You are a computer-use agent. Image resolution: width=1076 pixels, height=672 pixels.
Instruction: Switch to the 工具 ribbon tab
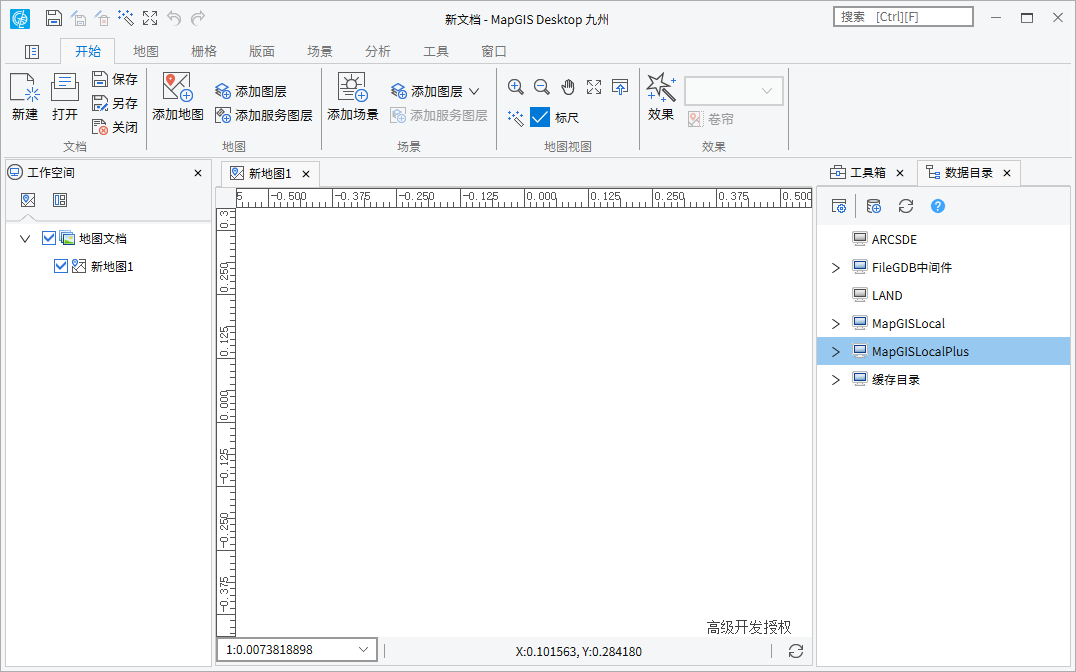click(436, 51)
